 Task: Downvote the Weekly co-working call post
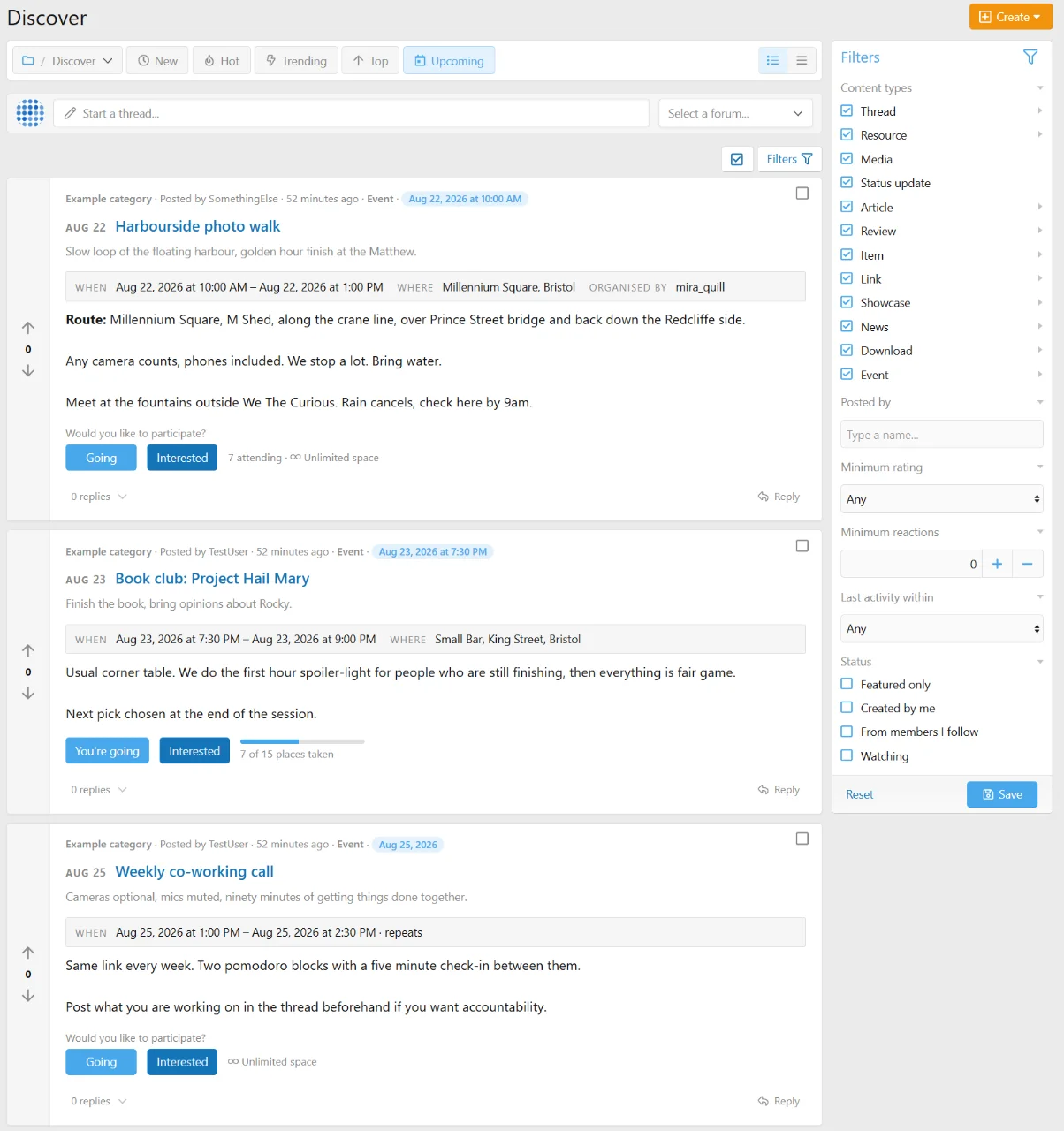click(x=28, y=996)
